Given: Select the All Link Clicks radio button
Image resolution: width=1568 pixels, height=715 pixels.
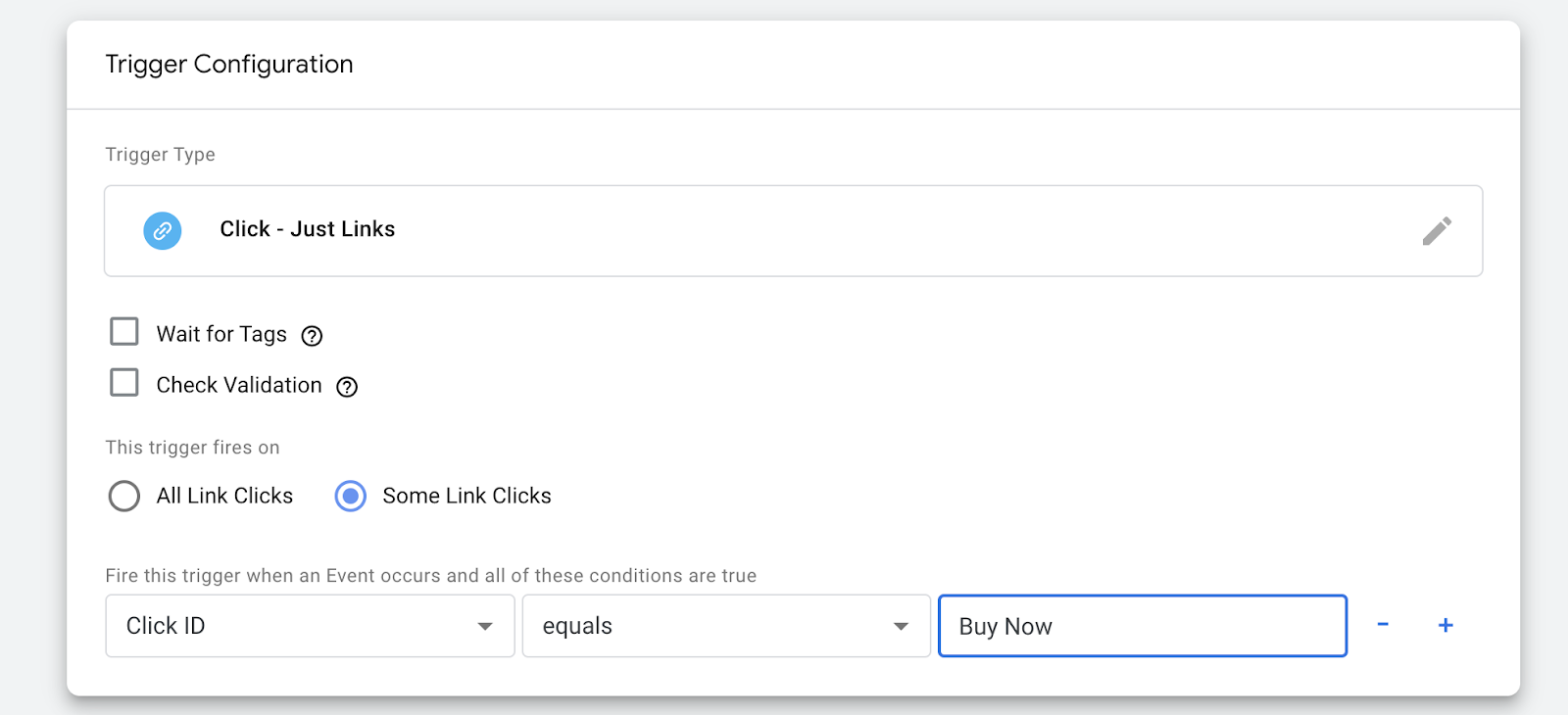Looking at the screenshot, I should (124, 496).
